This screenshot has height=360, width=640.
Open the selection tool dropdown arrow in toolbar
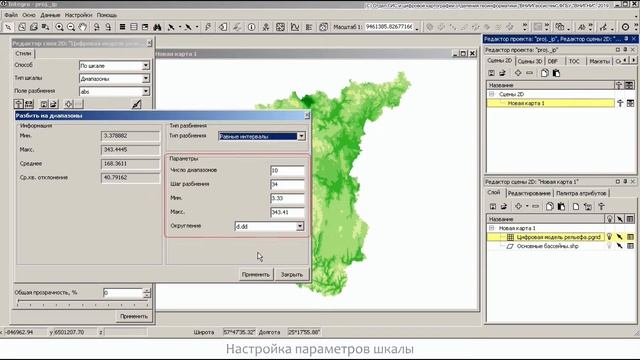pos(180,27)
